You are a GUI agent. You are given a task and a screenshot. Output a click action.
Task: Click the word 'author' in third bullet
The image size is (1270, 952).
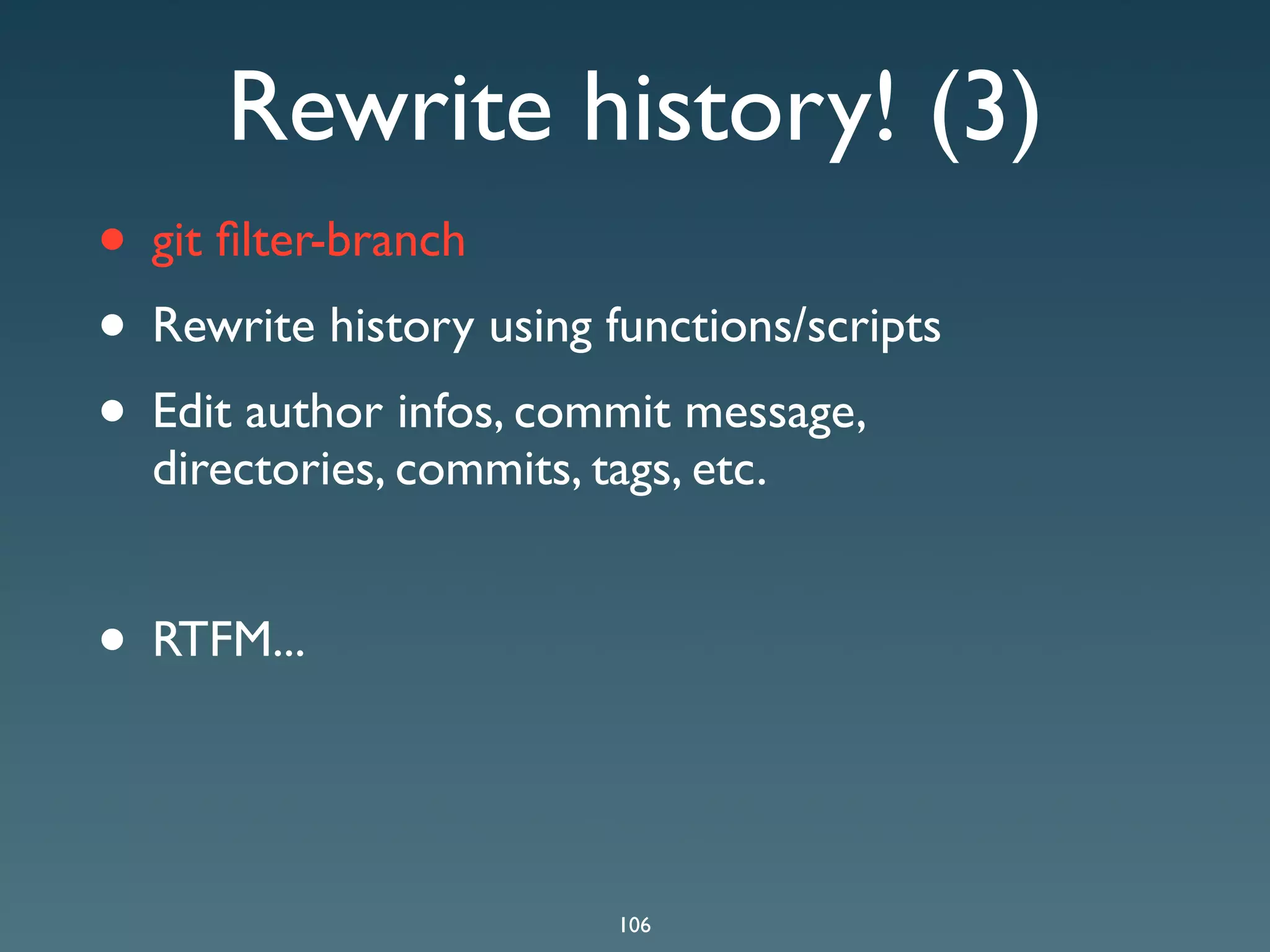(x=314, y=412)
